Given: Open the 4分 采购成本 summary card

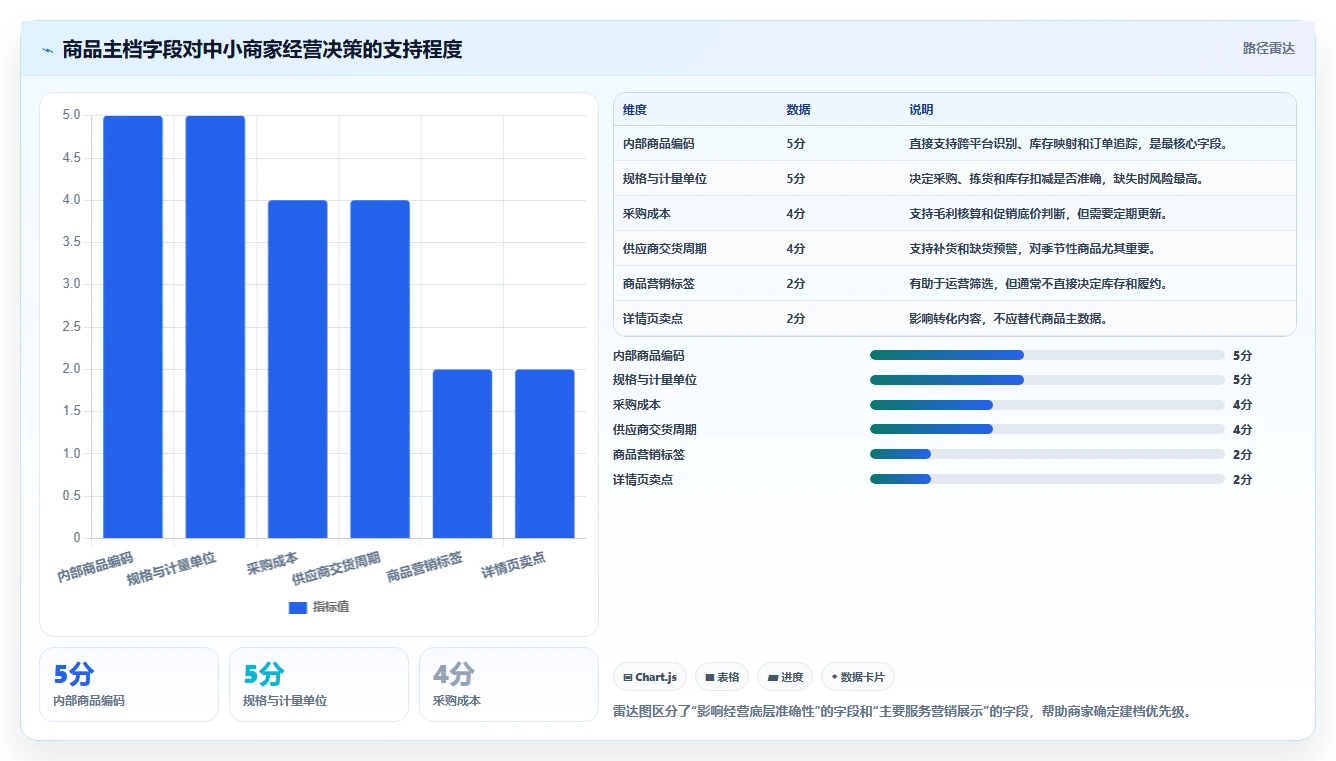Looking at the screenshot, I should 509,684.
